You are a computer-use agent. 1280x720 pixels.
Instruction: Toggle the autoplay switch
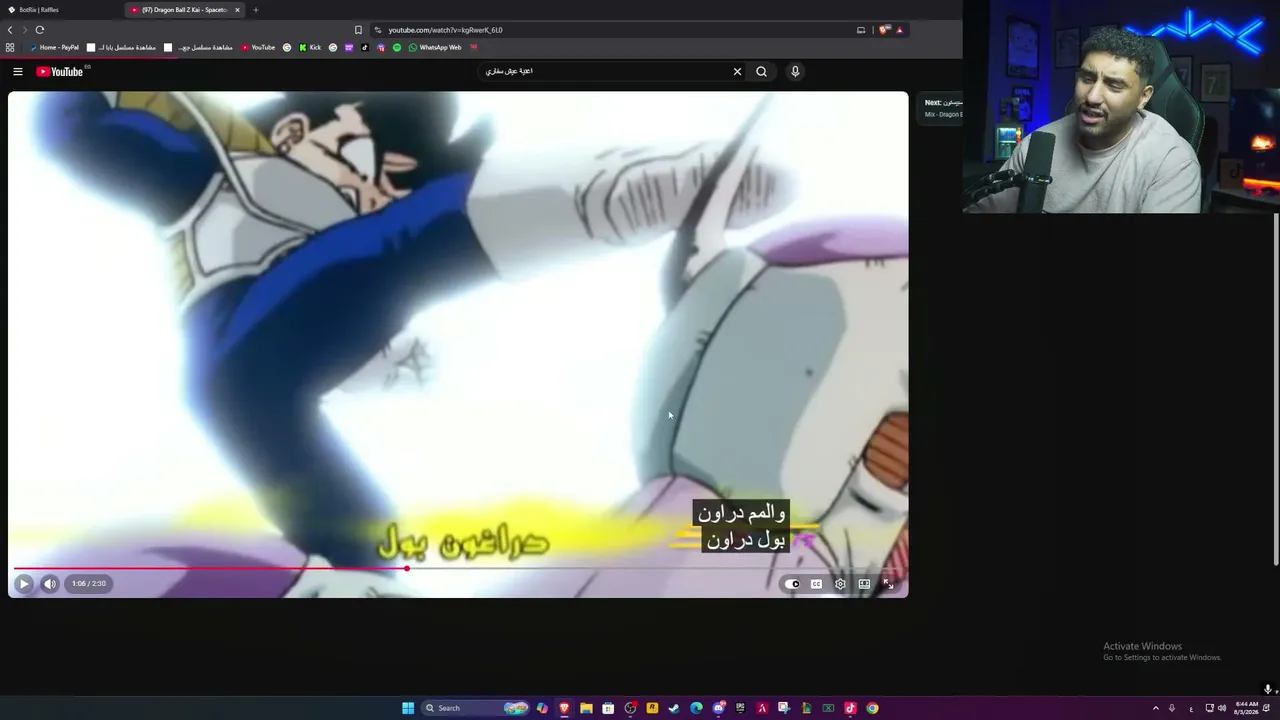pos(793,584)
